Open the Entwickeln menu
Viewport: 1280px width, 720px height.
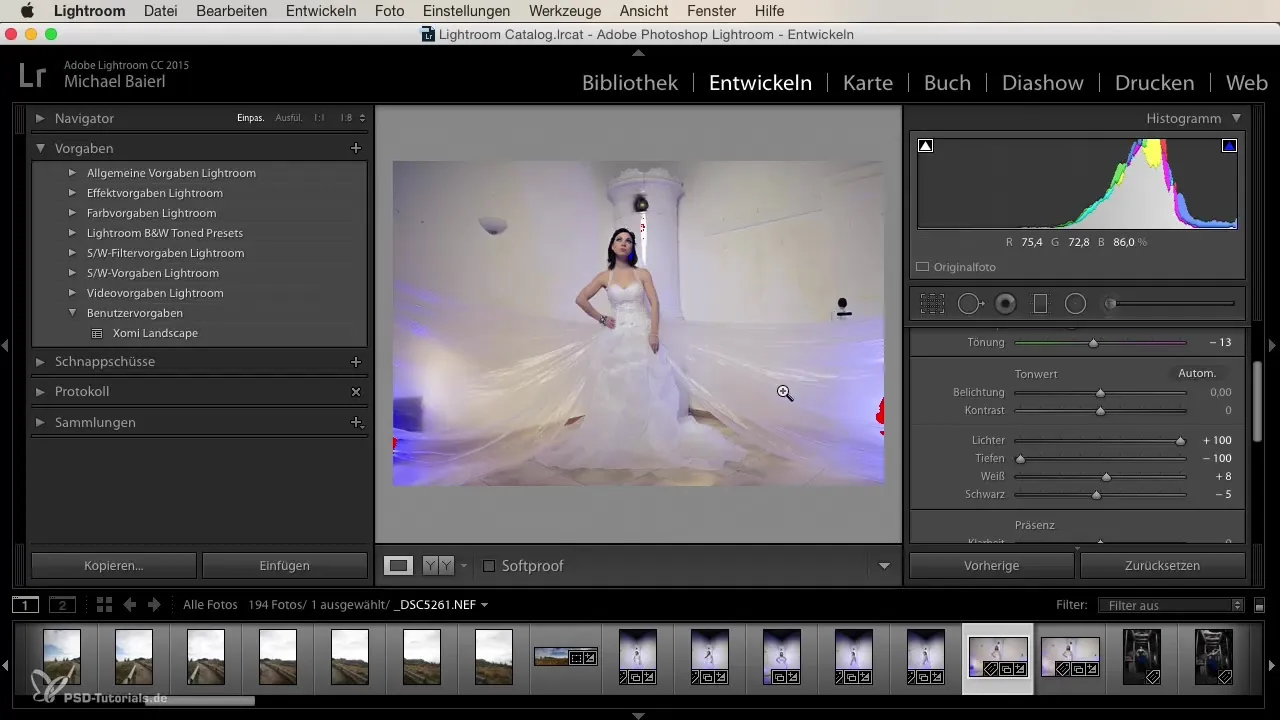click(321, 11)
